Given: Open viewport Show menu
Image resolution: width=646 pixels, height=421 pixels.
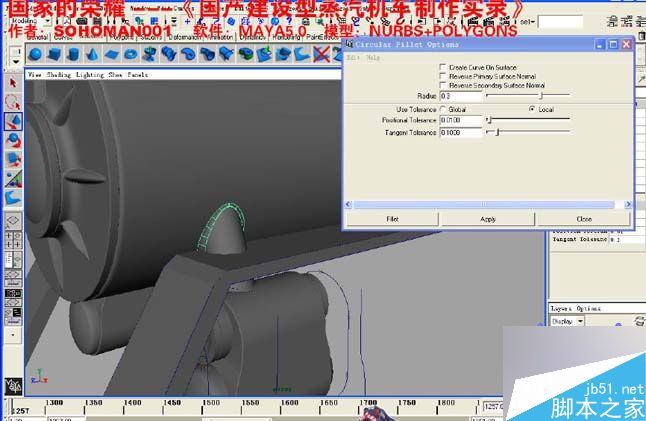Looking at the screenshot, I should [x=115, y=75].
